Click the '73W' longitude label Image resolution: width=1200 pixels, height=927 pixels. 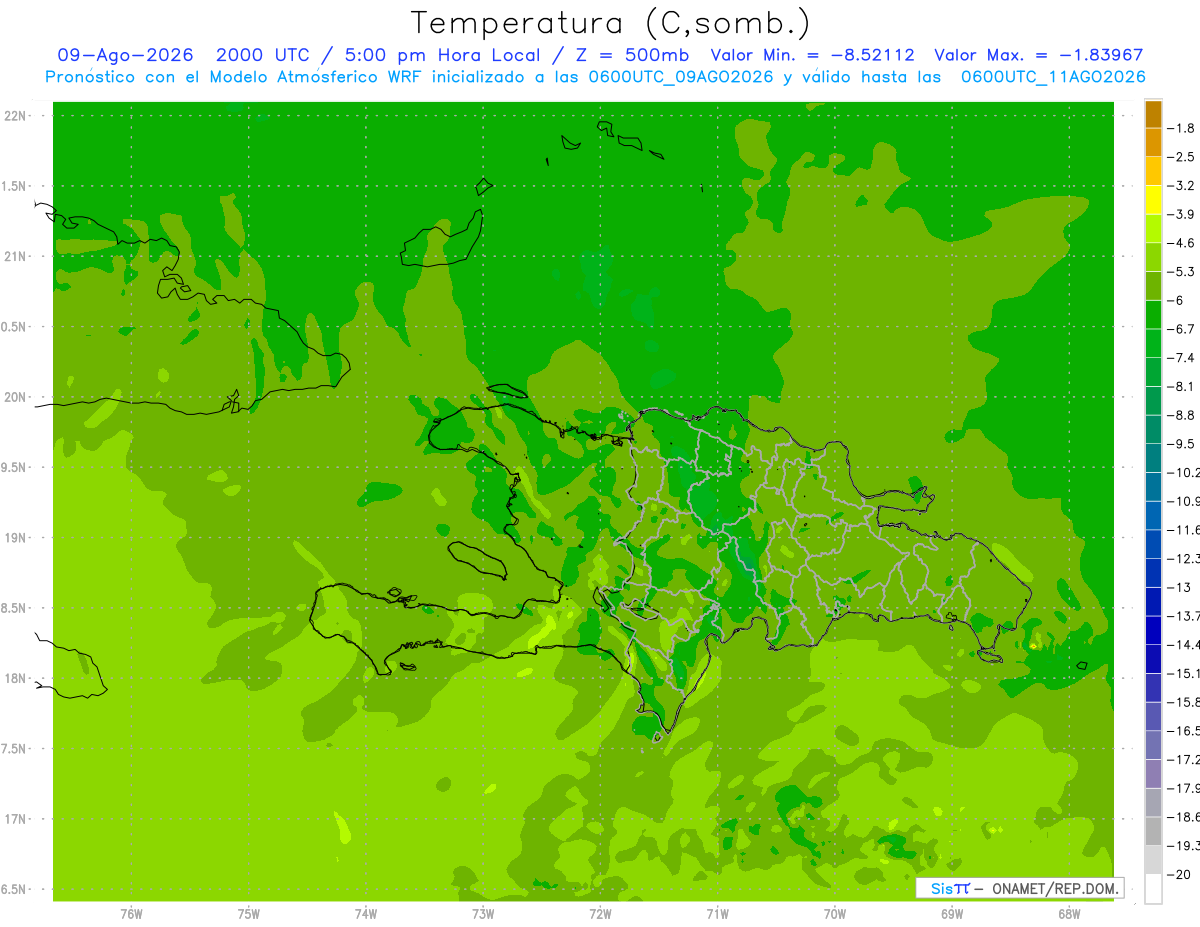pos(483,913)
